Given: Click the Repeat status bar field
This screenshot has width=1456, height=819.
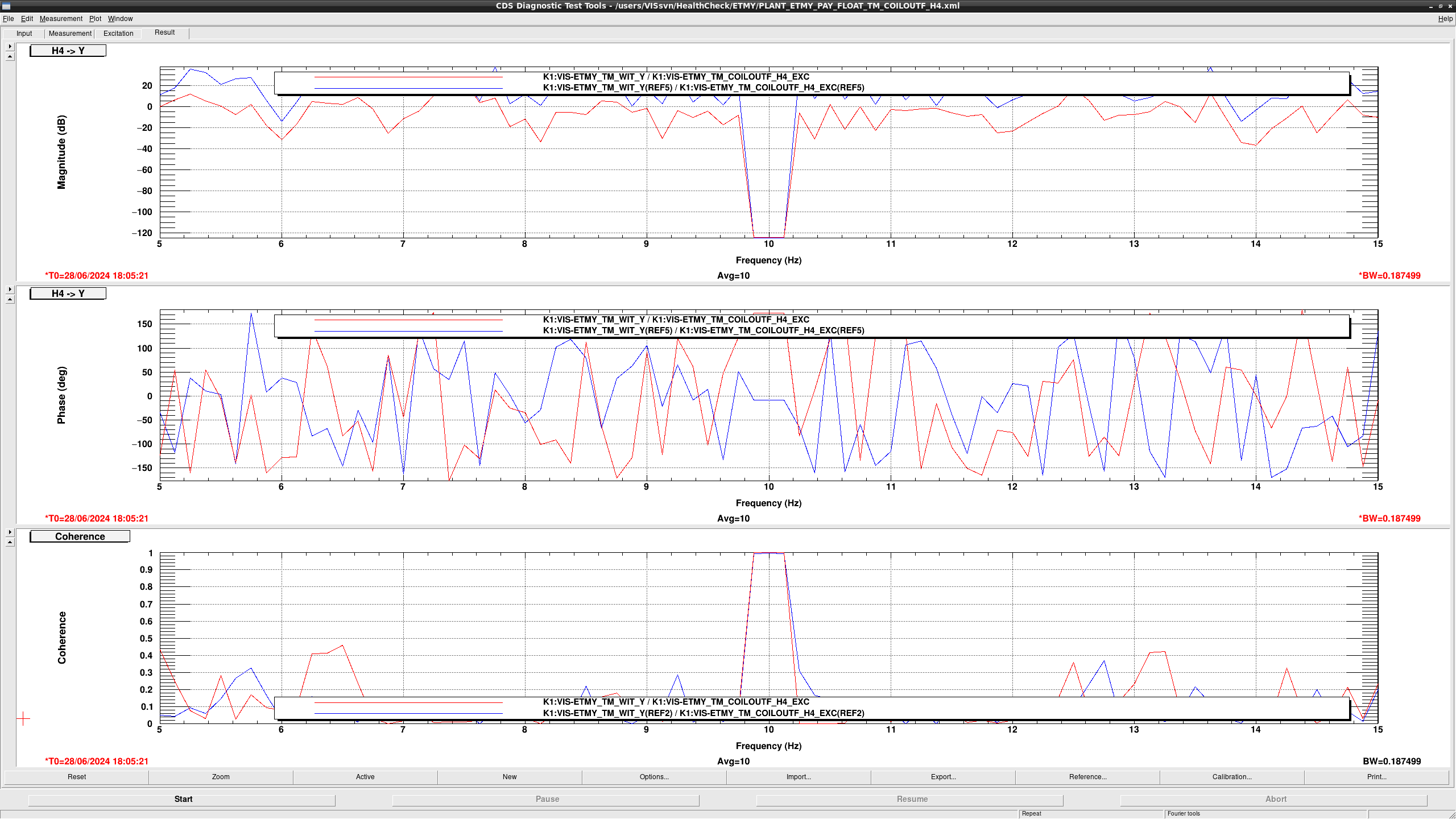Looking at the screenshot, I should 1091,814.
